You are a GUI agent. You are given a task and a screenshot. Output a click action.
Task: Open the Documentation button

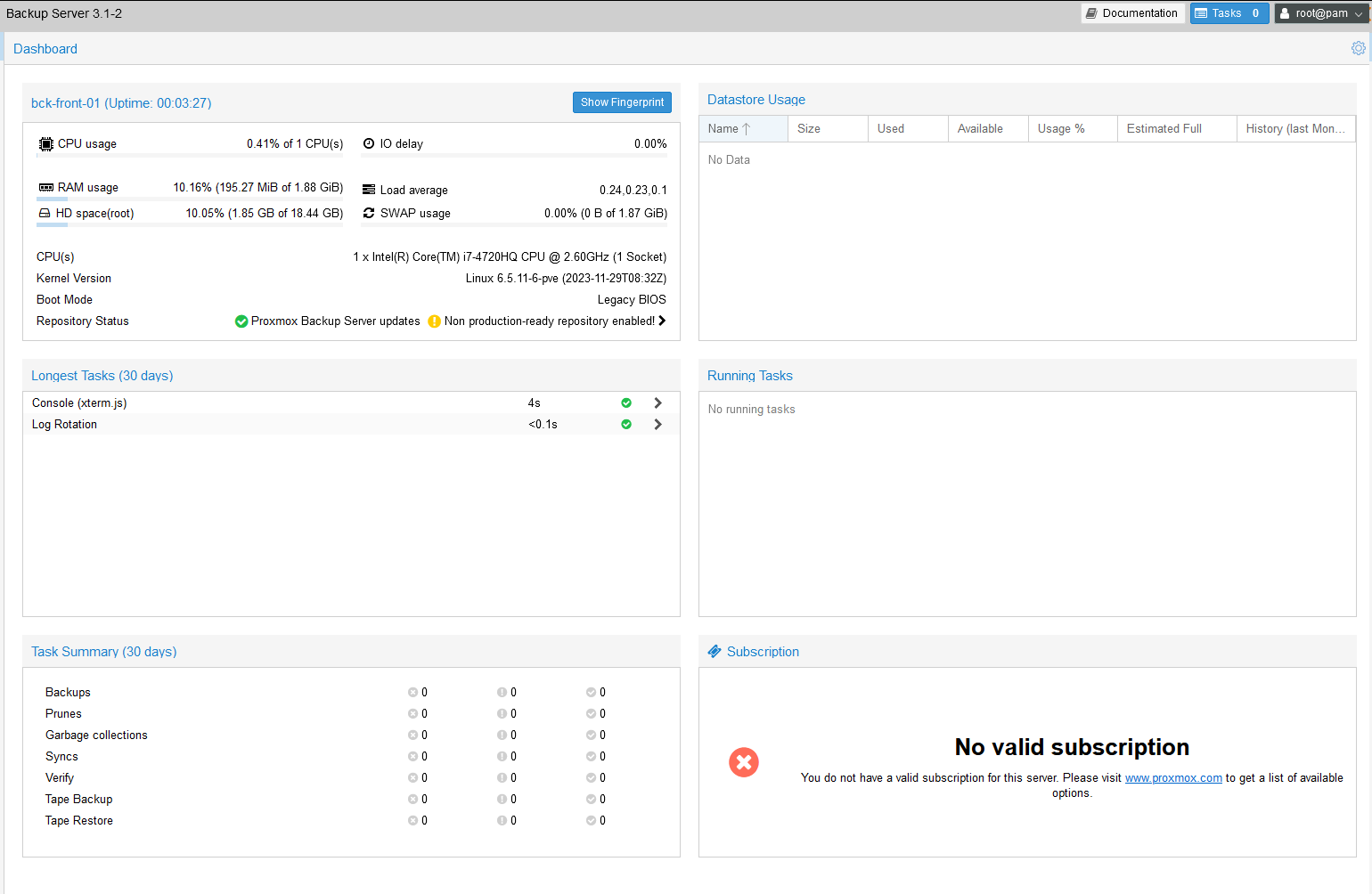click(x=1132, y=13)
